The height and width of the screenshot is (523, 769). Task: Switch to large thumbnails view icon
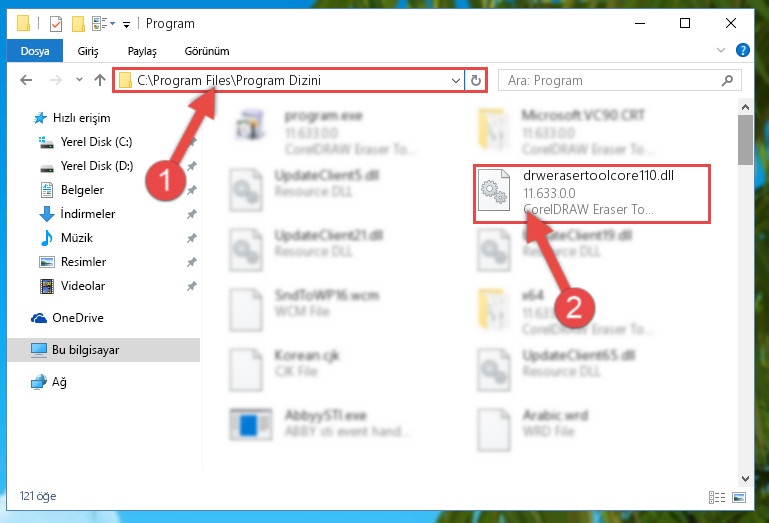(739, 497)
